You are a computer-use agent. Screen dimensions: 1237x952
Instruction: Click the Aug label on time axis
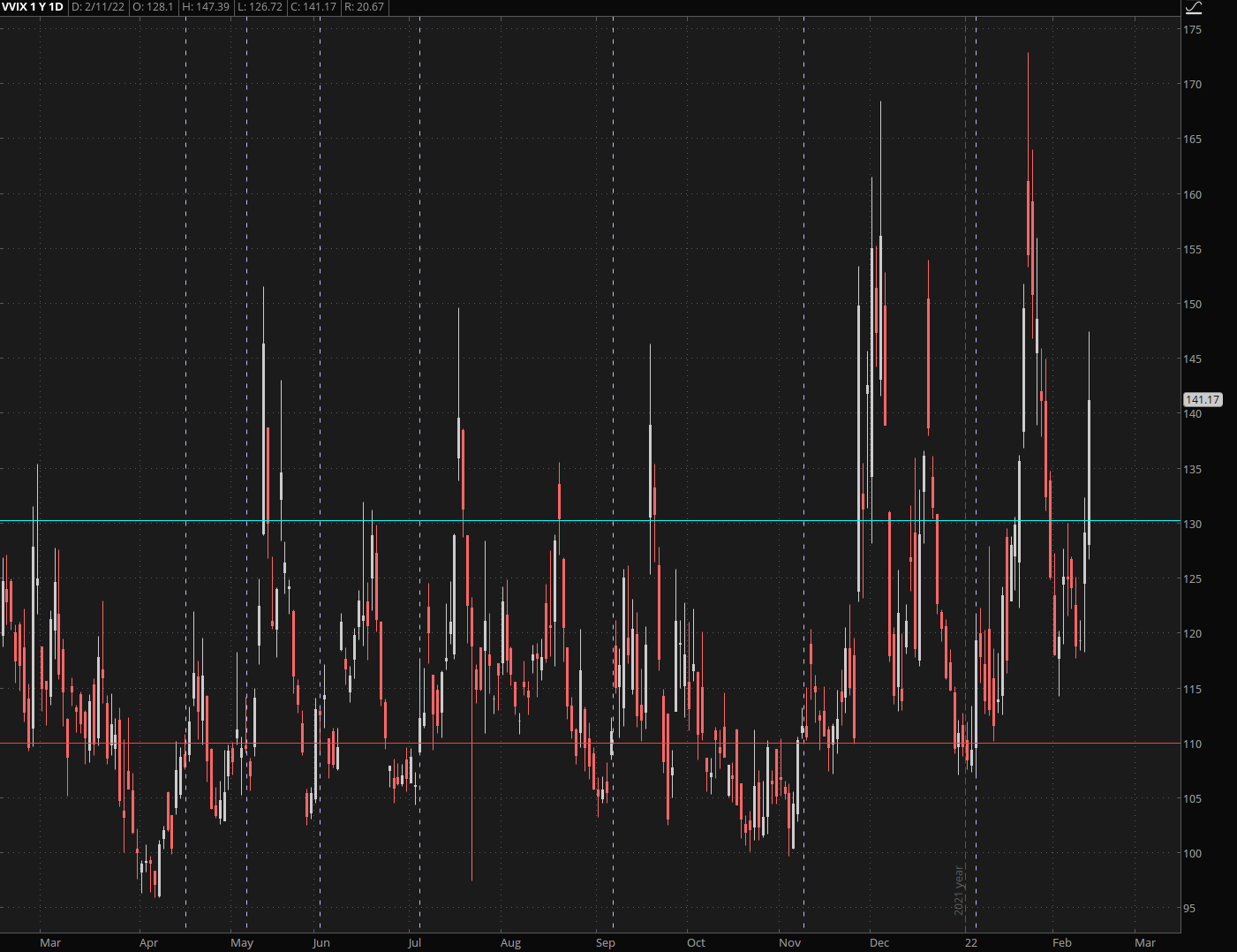[x=510, y=943]
